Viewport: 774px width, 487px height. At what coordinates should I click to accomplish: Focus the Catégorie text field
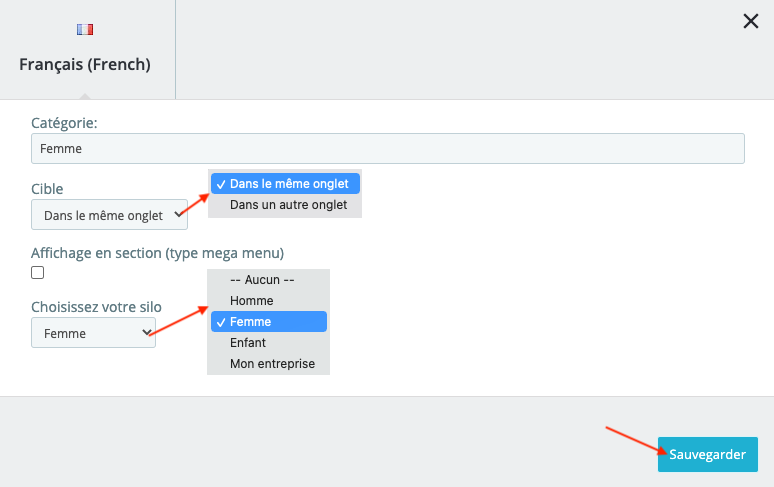pyautogui.click(x=387, y=148)
